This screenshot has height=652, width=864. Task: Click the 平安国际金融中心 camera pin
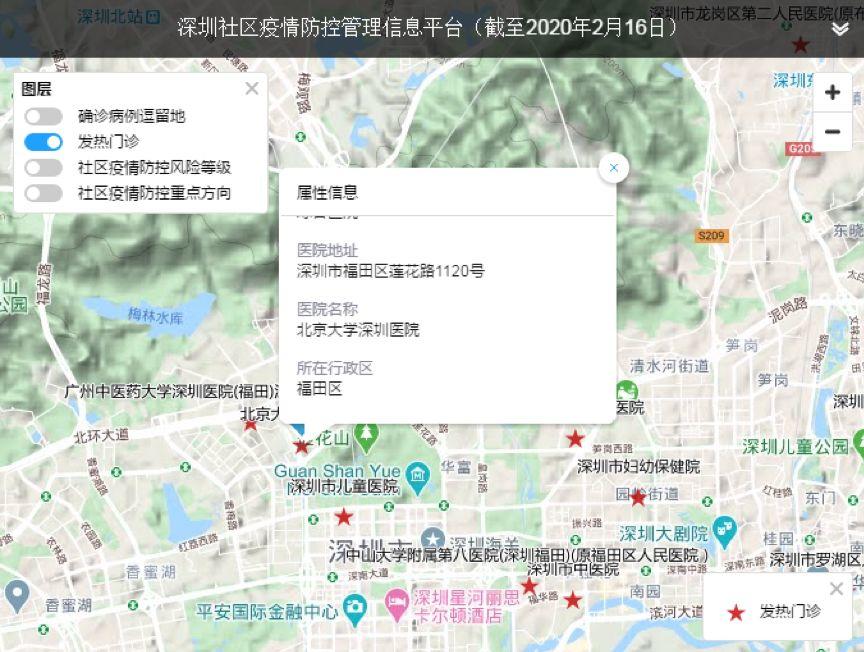(x=355, y=610)
